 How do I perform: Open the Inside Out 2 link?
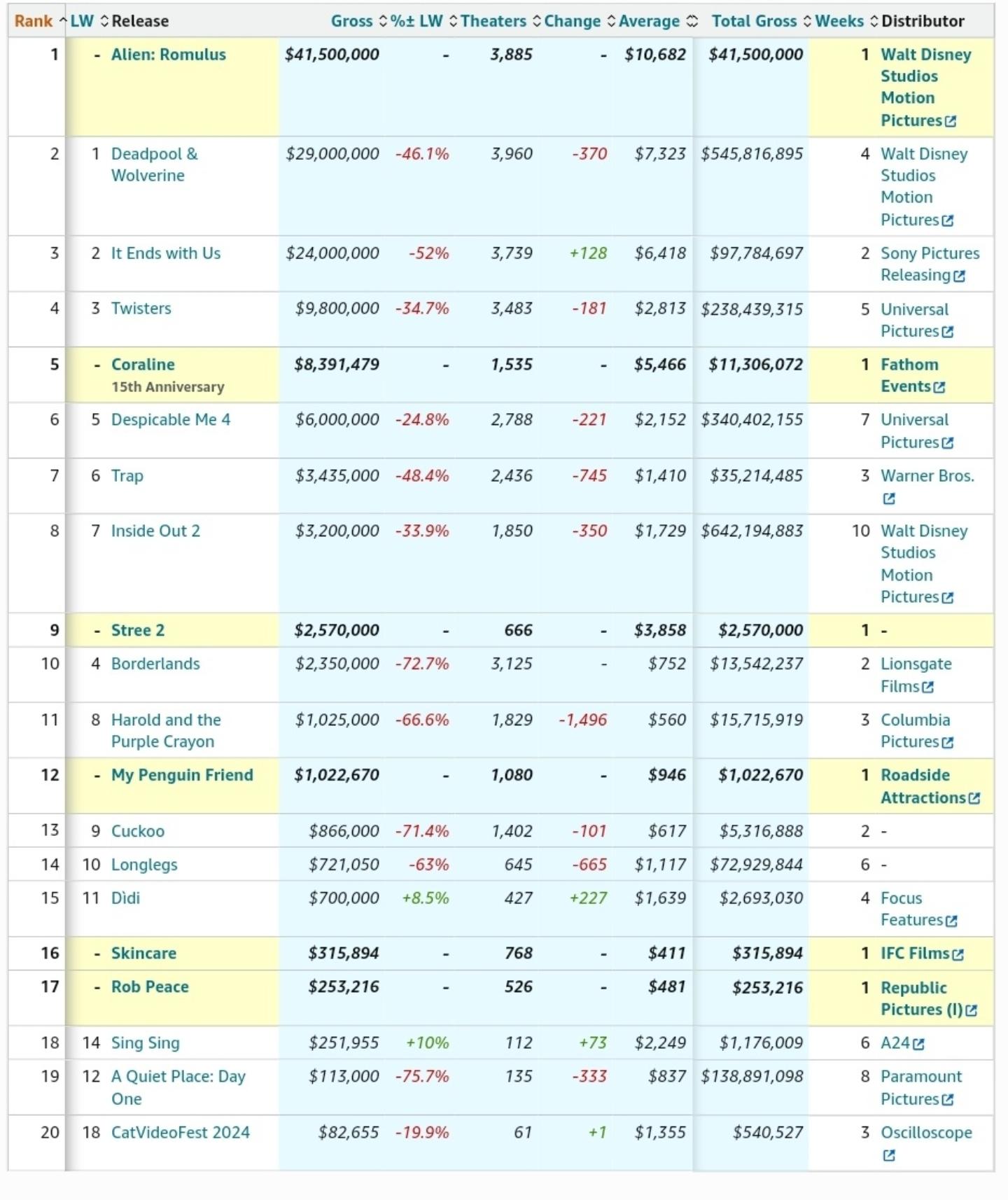[x=156, y=531]
